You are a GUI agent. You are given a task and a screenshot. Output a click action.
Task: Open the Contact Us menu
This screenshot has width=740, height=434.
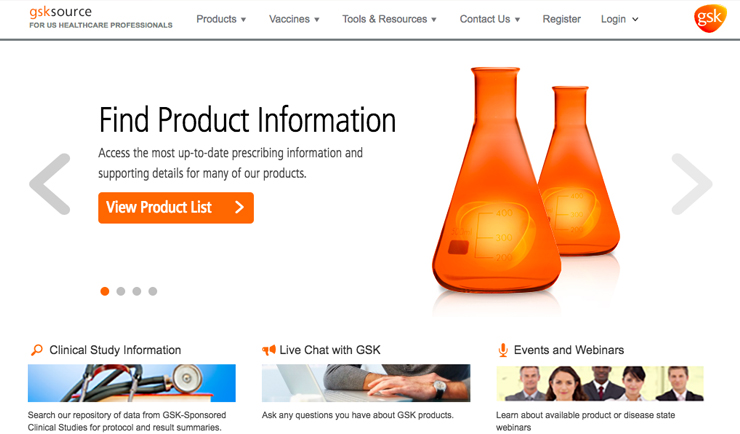pyautogui.click(x=490, y=19)
